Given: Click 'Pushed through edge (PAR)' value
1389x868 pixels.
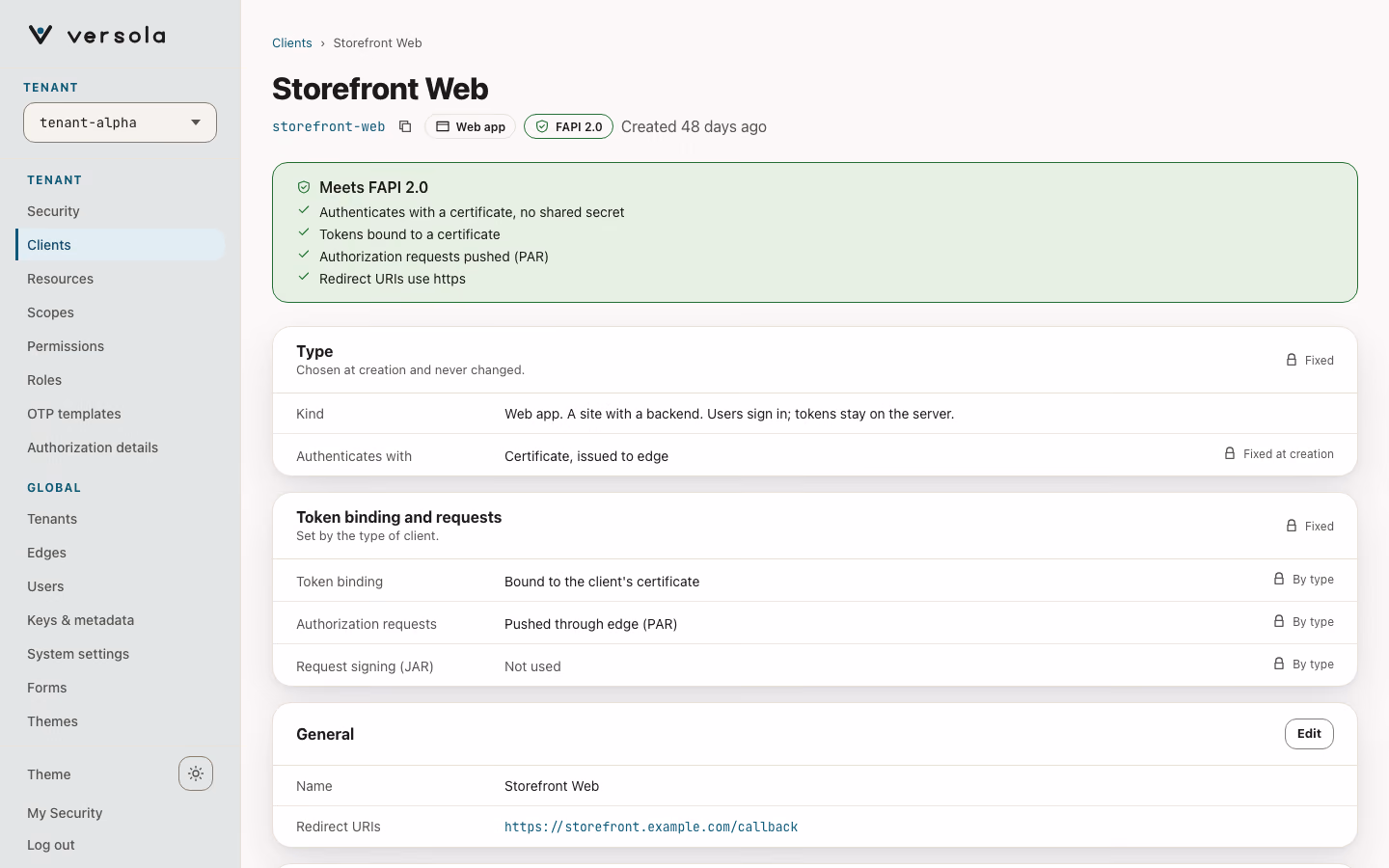Looking at the screenshot, I should pyautogui.click(x=590, y=624).
